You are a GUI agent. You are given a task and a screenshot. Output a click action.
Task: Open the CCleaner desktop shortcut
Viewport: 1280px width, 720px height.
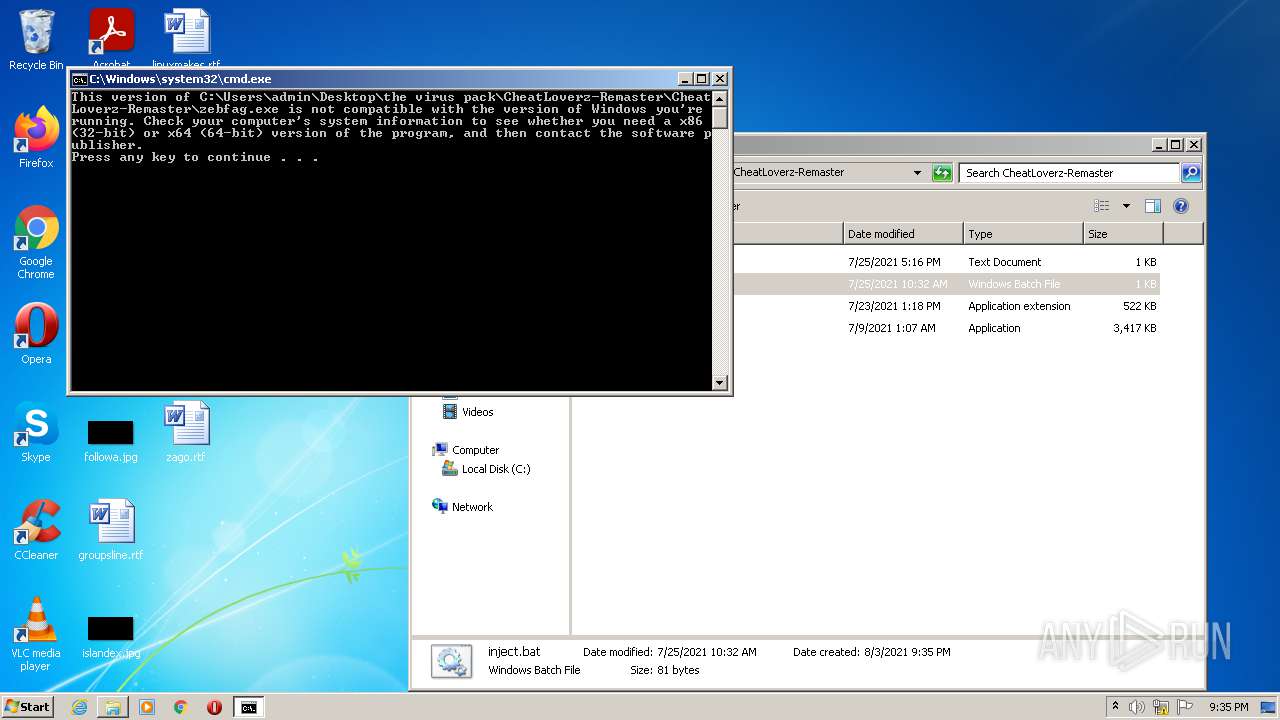tap(36, 530)
